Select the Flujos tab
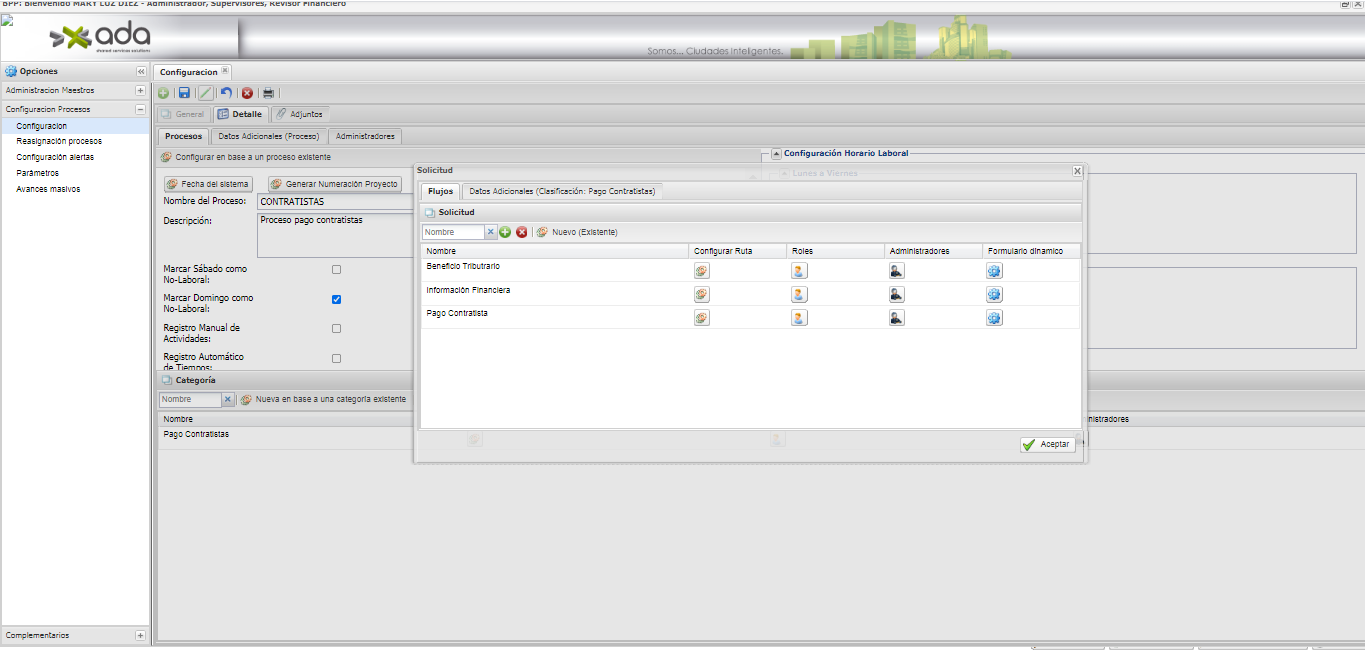The image size is (1365, 655). point(440,191)
